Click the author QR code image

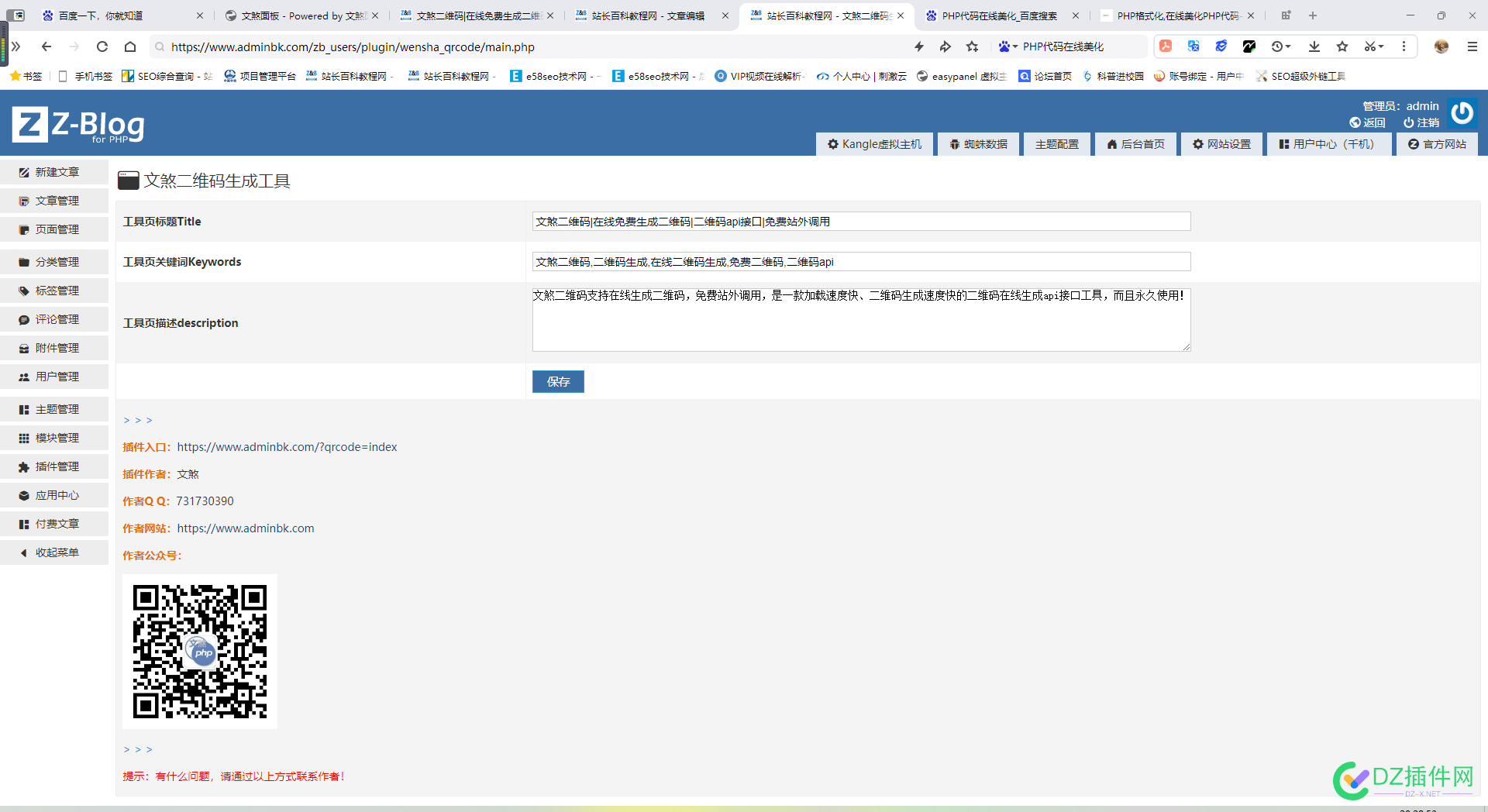coord(200,652)
